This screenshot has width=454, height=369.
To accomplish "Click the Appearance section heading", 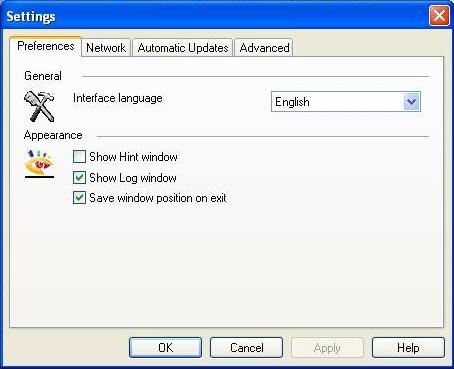I will (53, 135).
